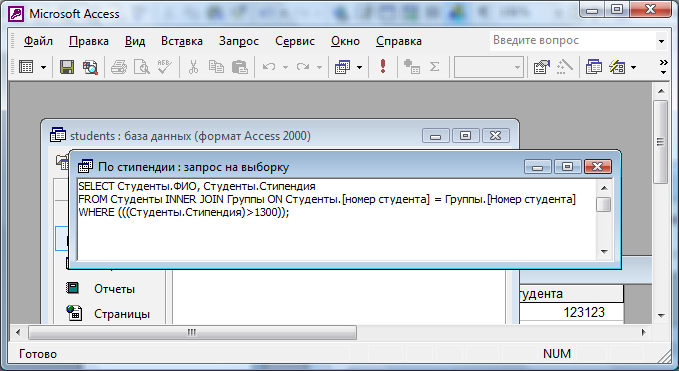Image resolution: width=679 pixels, height=371 pixels.
Task: Open the Правка menu
Action: click(89, 41)
